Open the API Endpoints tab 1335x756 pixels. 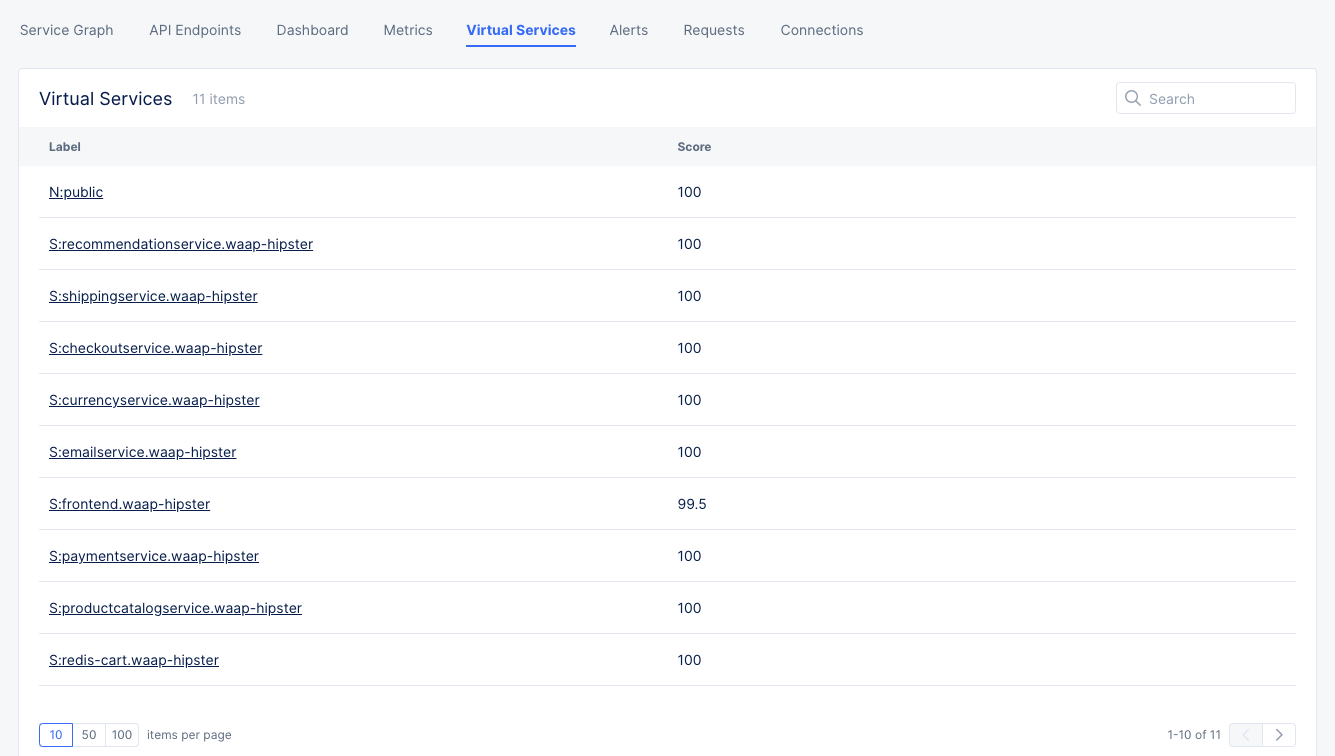[194, 30]
